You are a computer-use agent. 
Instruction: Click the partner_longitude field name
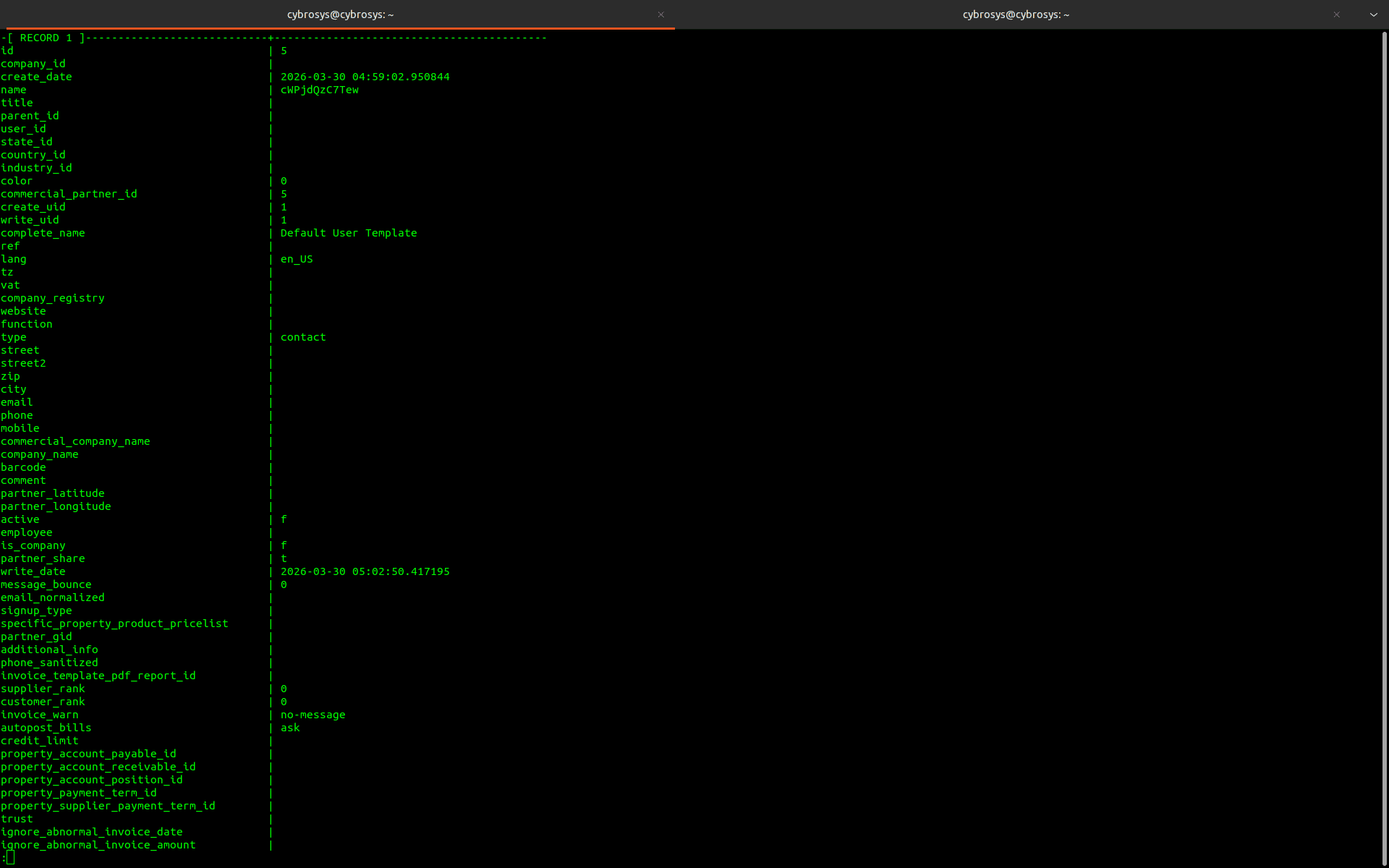[56, 506]
